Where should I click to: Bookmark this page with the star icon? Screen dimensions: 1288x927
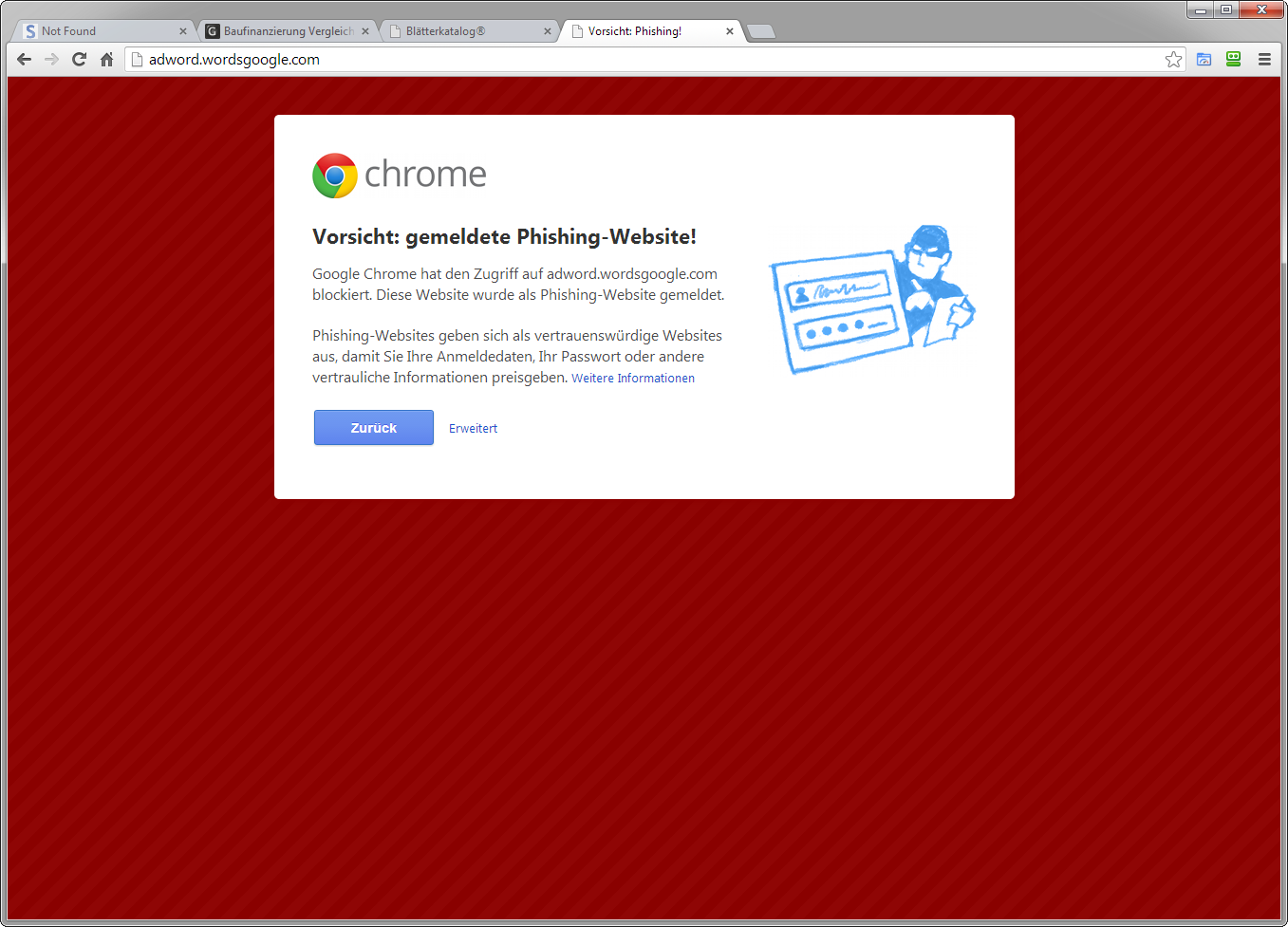click(1173, 59)
